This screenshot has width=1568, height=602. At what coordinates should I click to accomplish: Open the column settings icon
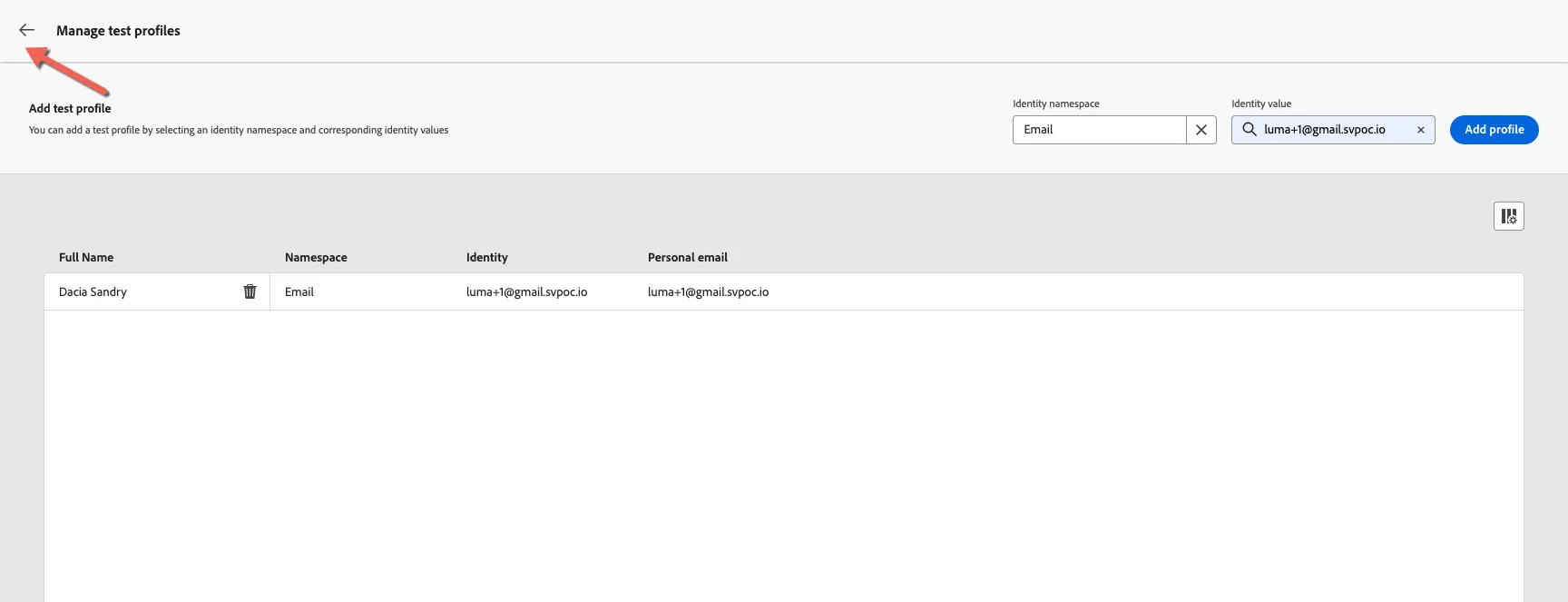point(1508,216)
